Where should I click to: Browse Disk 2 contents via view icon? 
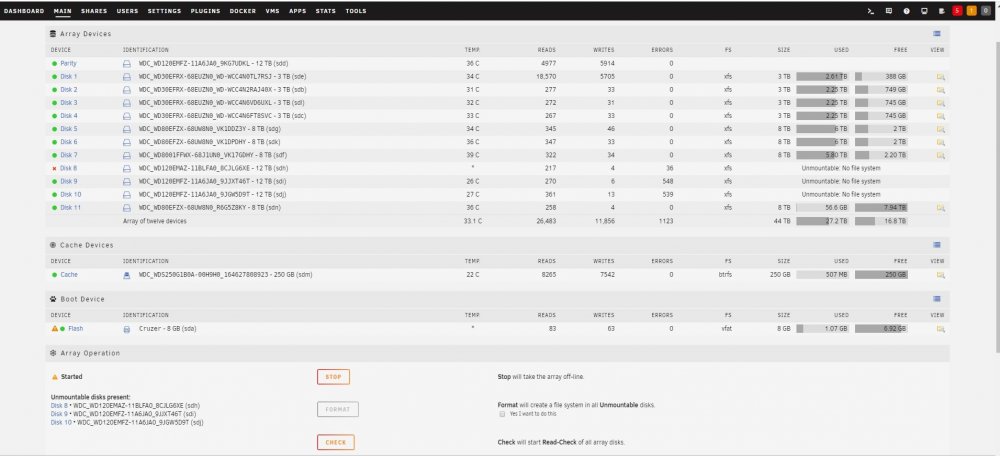pos(940,90)
